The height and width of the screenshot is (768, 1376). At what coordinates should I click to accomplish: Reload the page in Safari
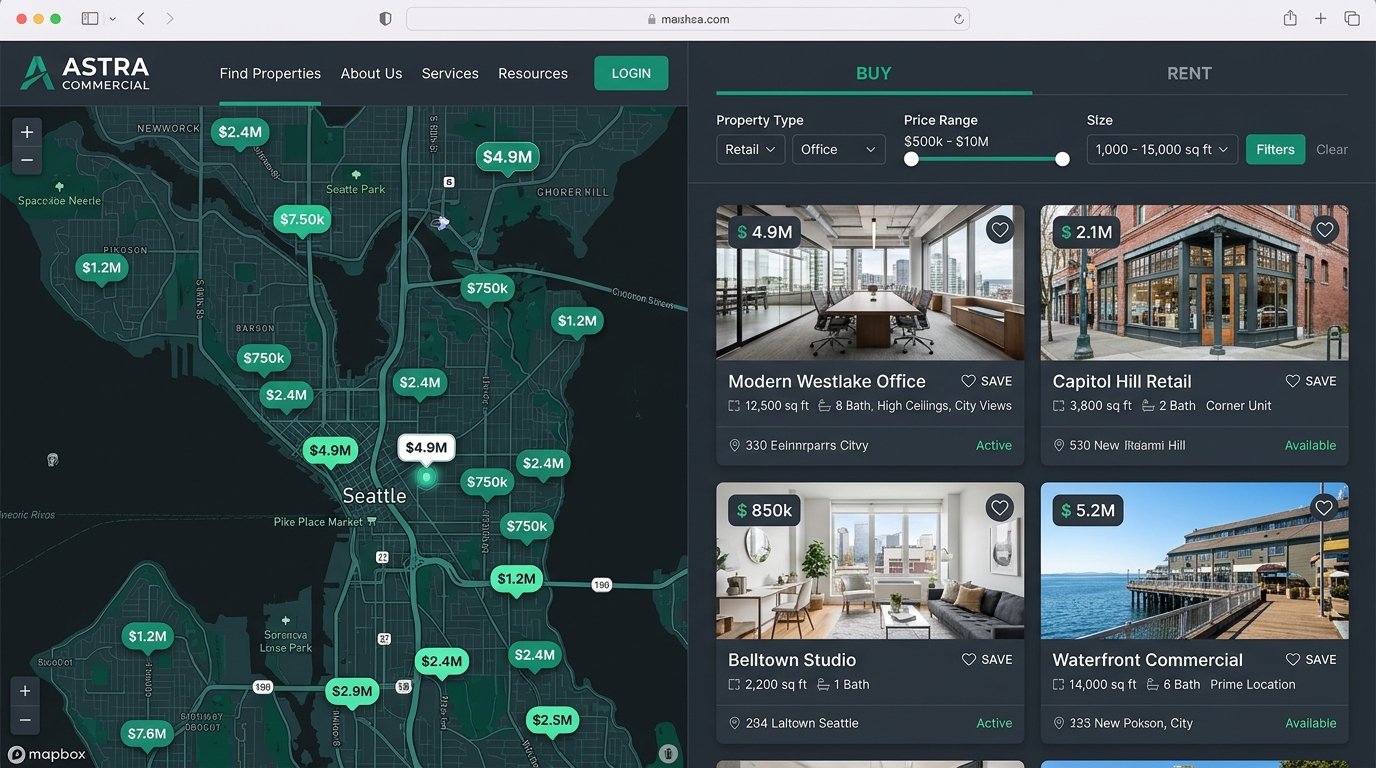(x=959, y=19)
